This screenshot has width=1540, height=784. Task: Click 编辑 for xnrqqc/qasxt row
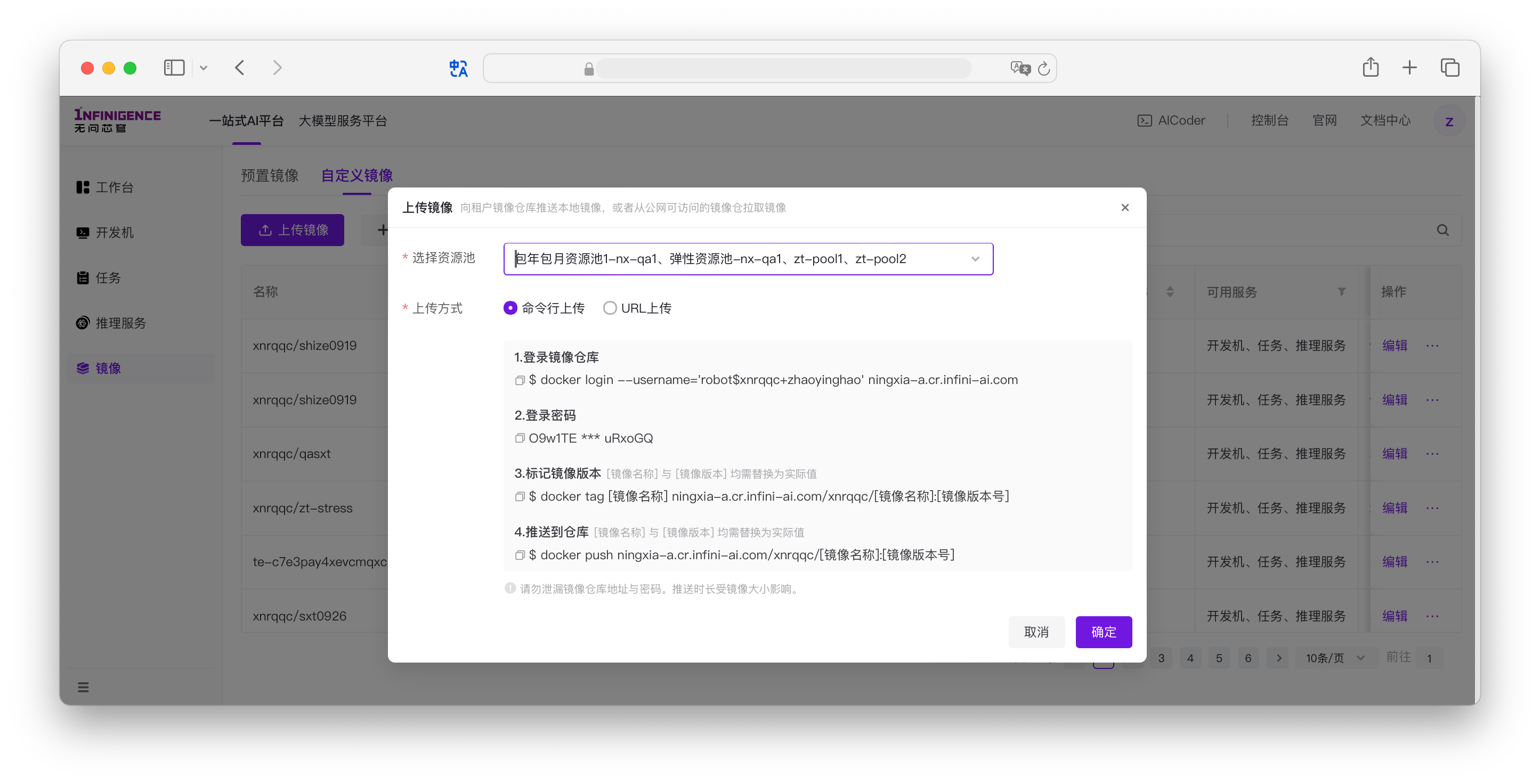coord(1395,454)
